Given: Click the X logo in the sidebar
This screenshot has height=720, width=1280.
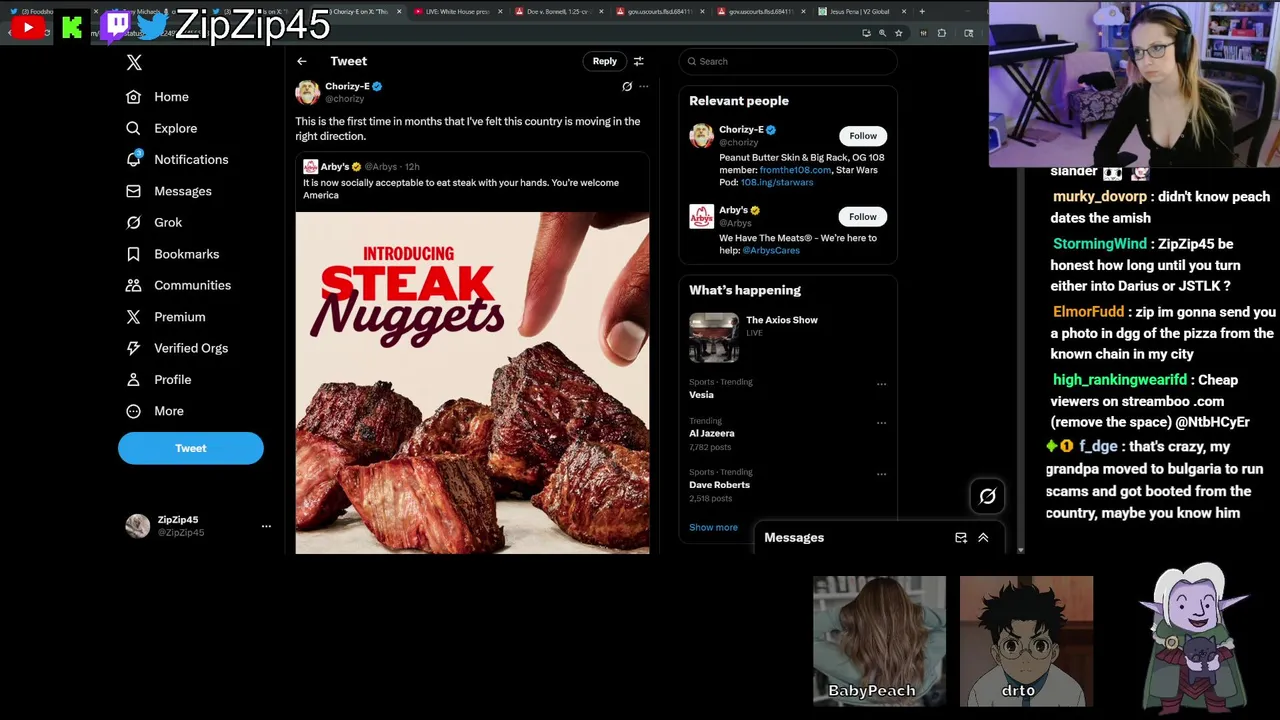Looking at the screenshot, I should click(x=134, y=62).
